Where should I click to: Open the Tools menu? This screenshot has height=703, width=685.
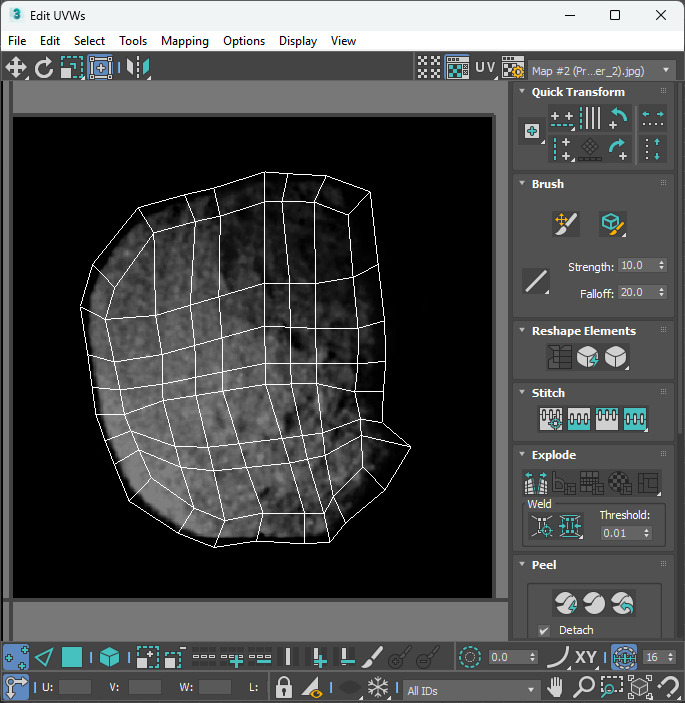(x=133, y=41)
